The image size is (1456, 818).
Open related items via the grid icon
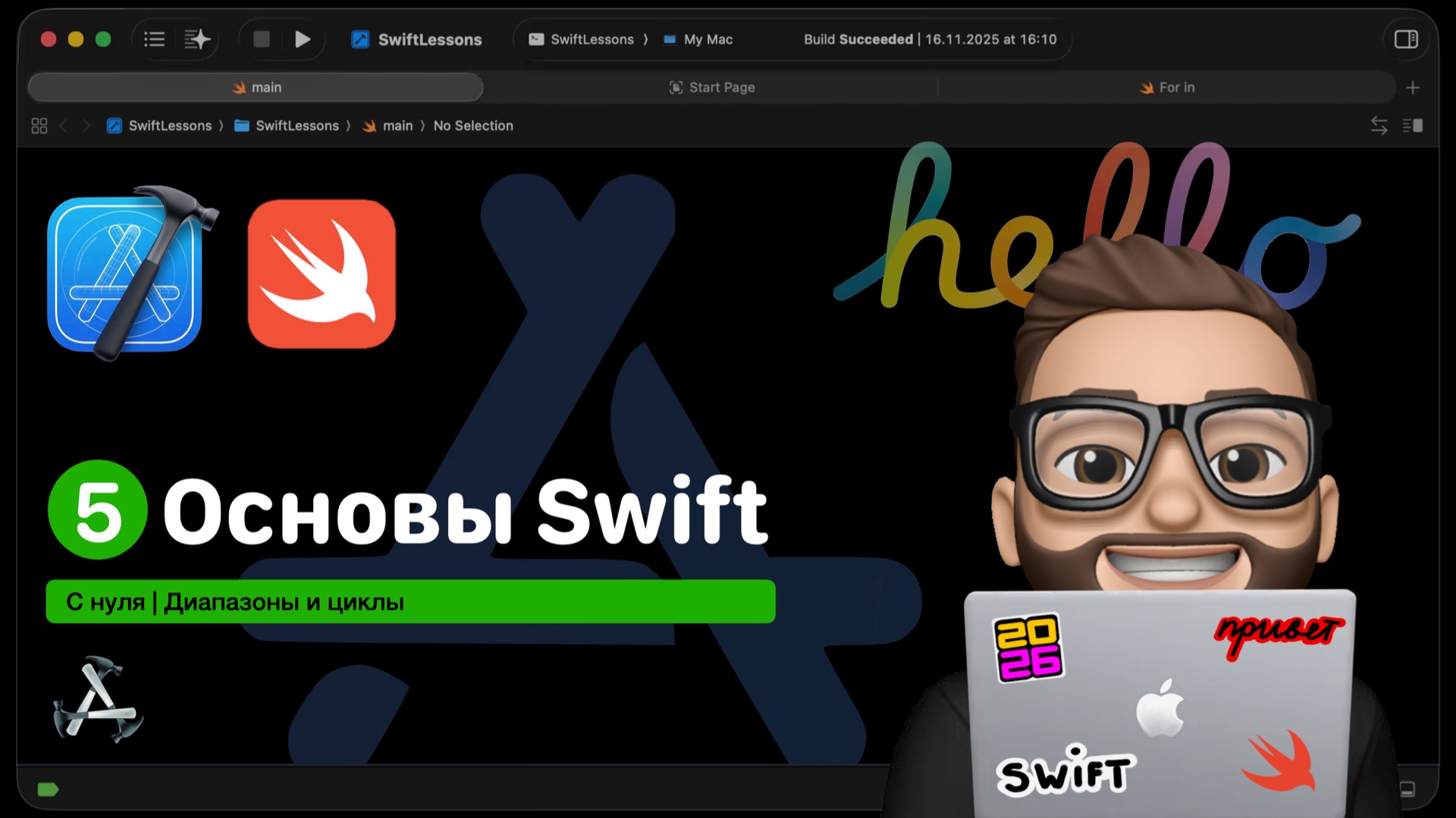tap(39, 125)
